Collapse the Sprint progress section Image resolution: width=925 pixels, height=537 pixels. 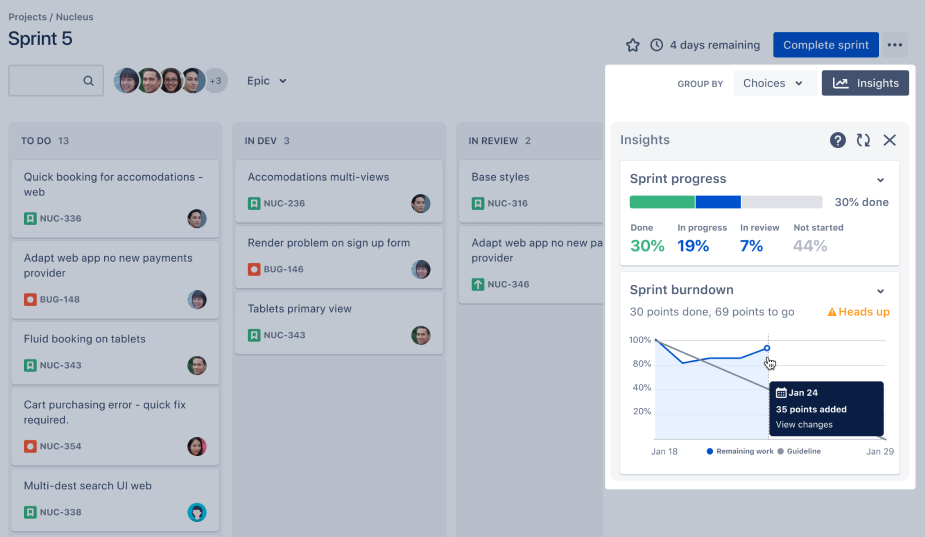pos(881,180)
